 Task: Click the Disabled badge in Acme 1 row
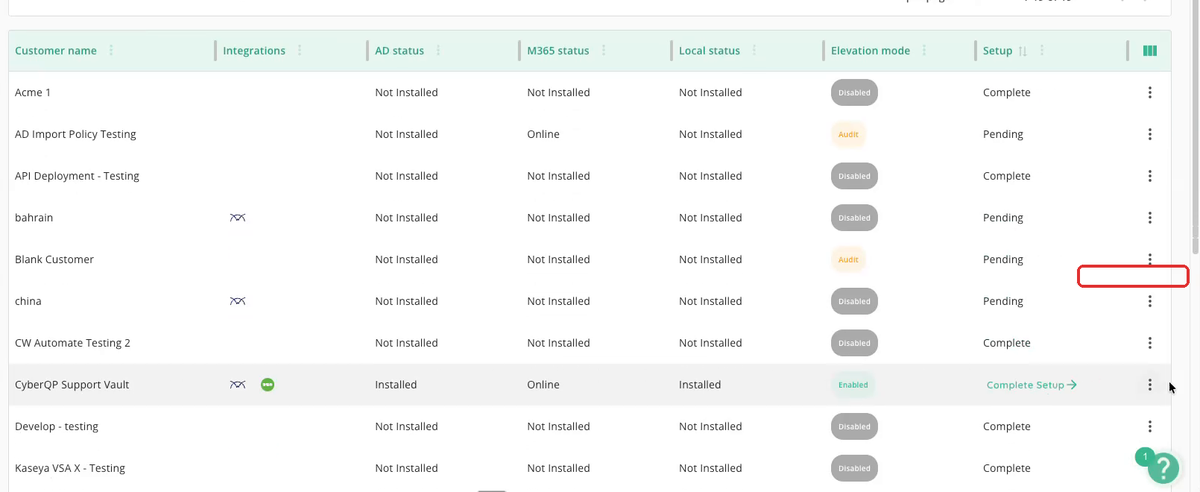pos(854,92)
